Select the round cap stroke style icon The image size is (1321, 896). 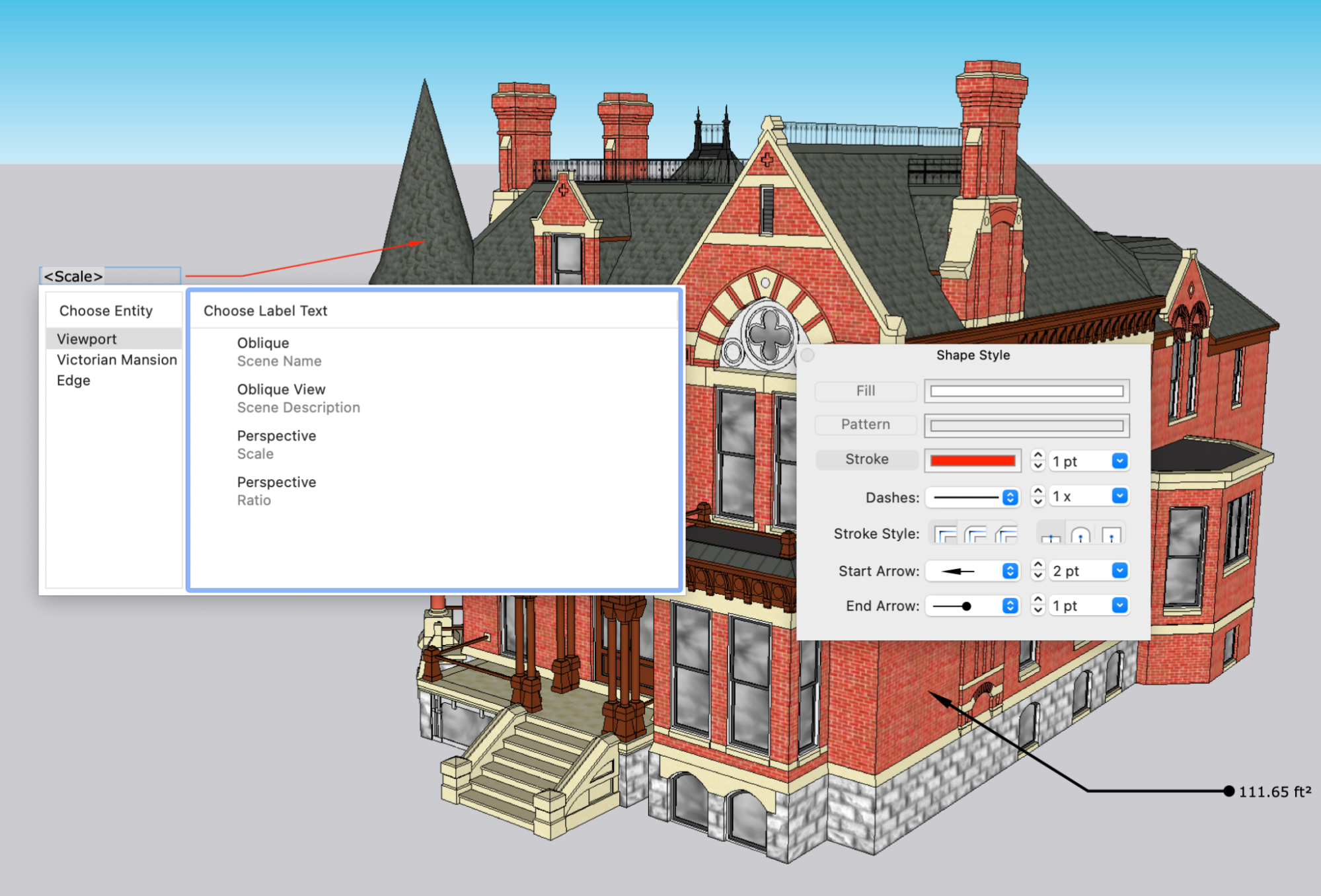pyautogui.click(x=1080, y=535)
